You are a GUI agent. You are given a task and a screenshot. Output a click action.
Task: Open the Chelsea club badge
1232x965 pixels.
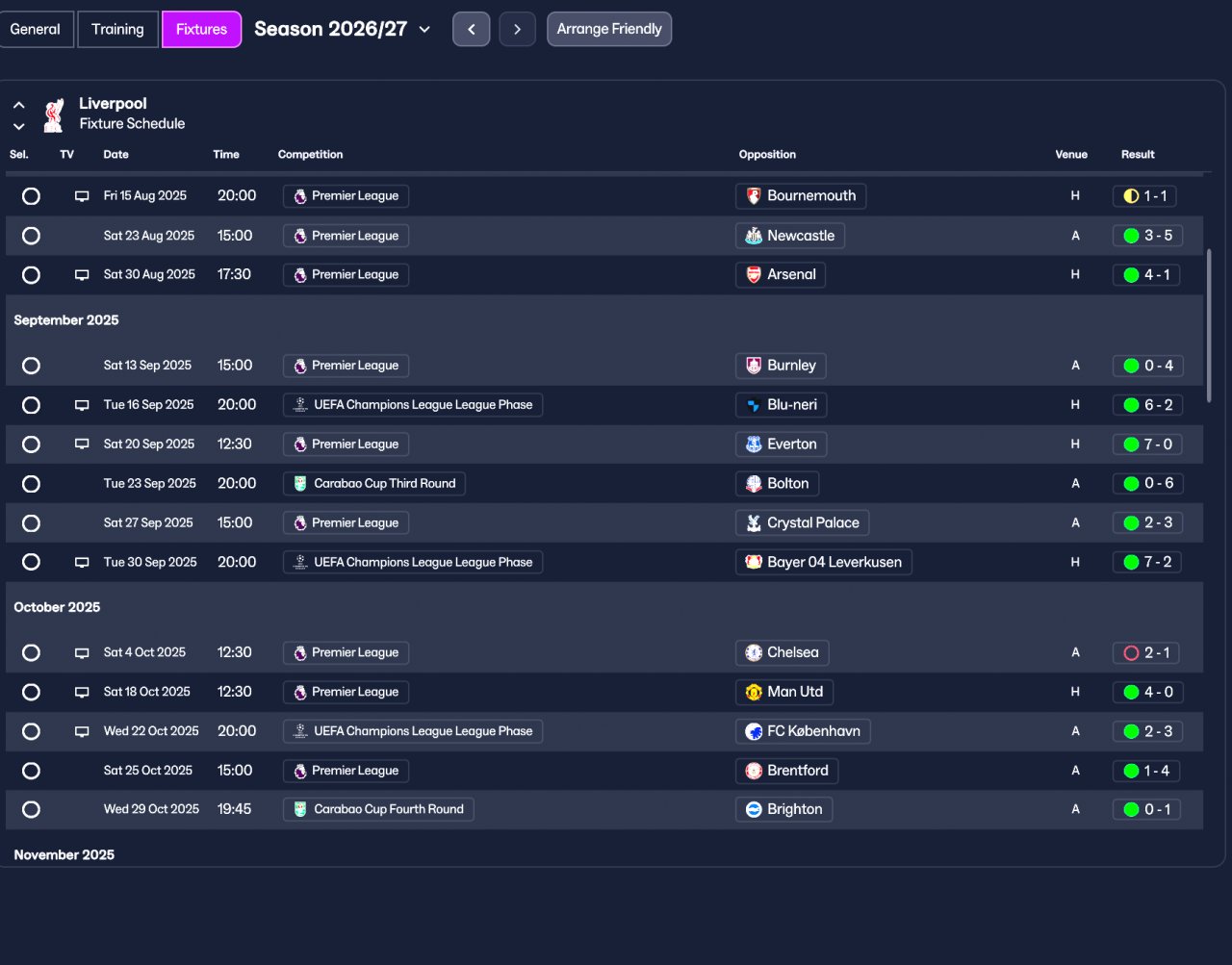click(x=754, y=652)
